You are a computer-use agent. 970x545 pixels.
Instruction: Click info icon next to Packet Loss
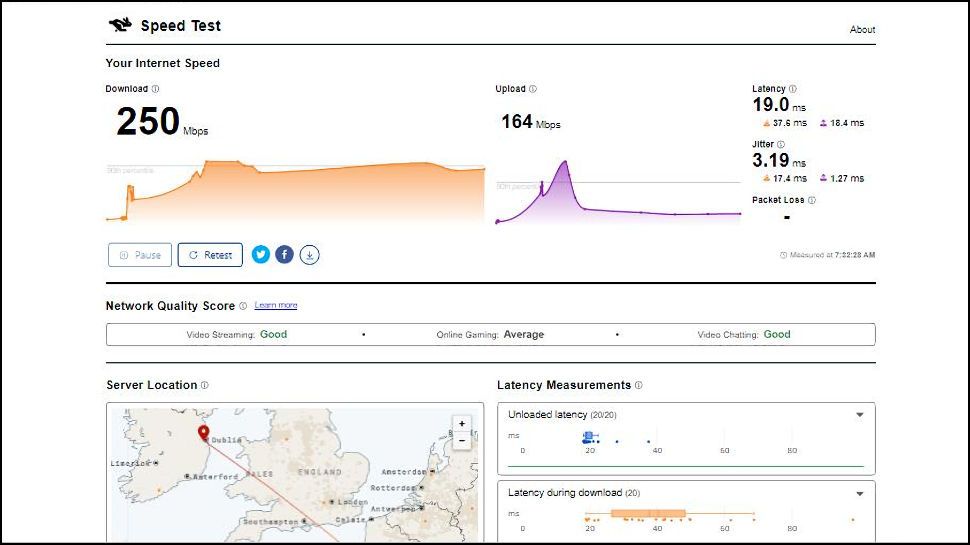812,200
